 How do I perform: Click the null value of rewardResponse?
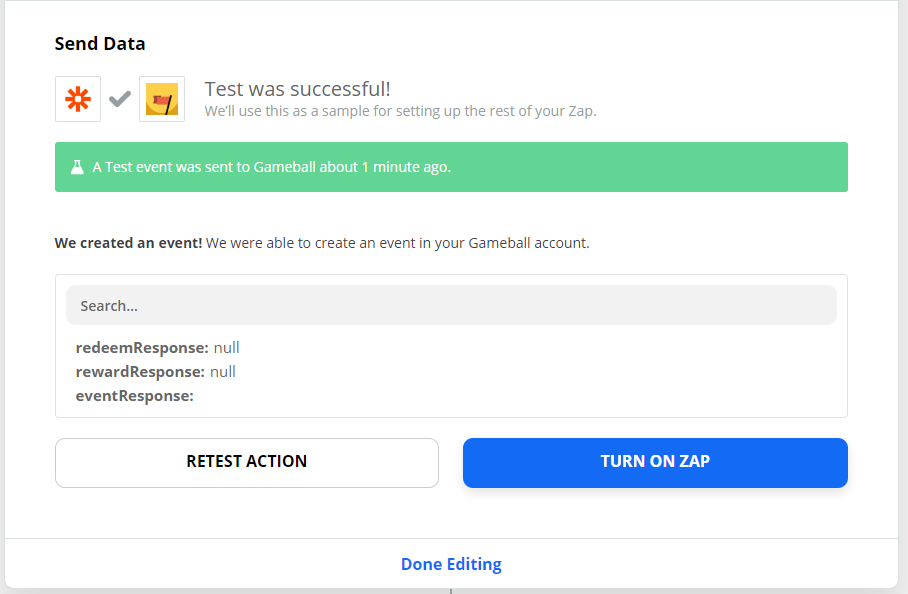coord(223,372)
